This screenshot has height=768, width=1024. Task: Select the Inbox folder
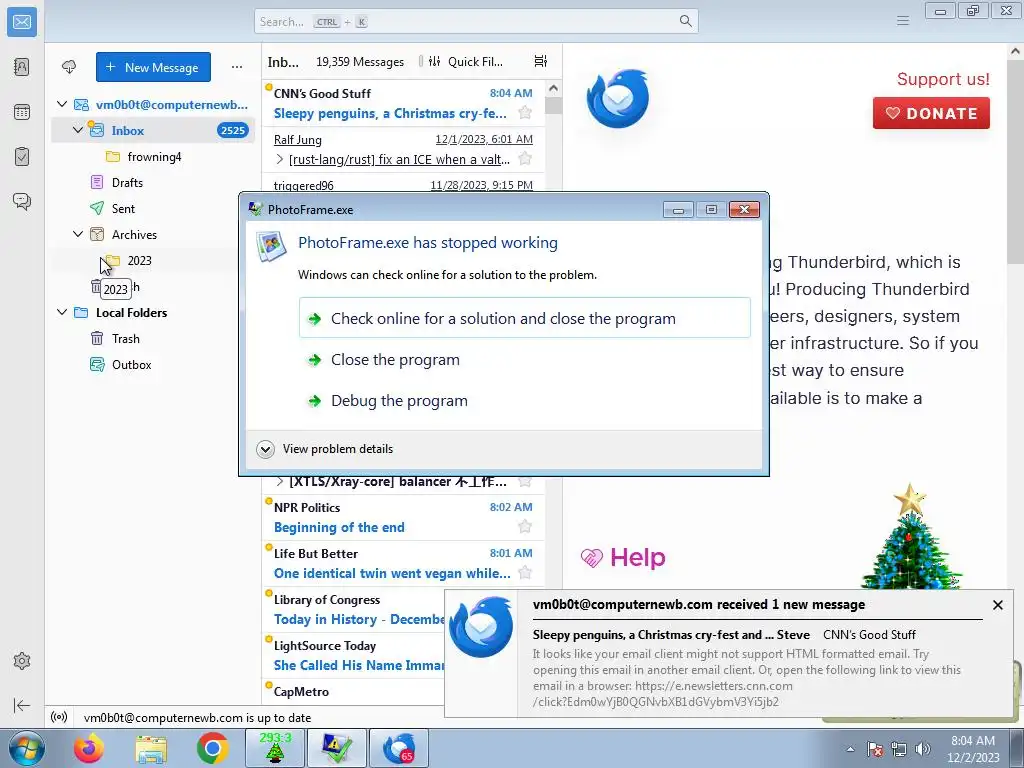coord(153,130)
